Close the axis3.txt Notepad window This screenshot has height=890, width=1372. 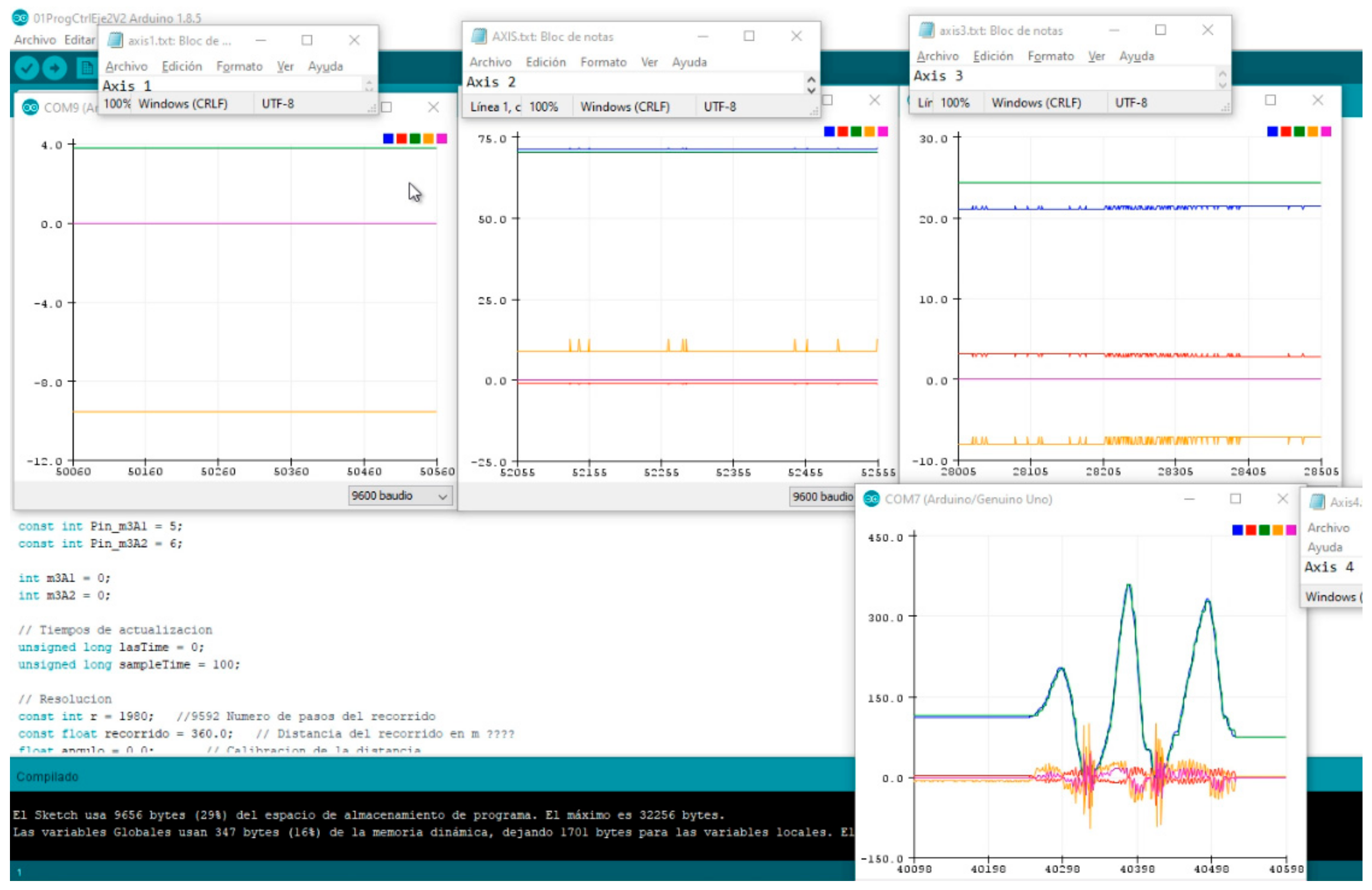[x=1207, y=30]
